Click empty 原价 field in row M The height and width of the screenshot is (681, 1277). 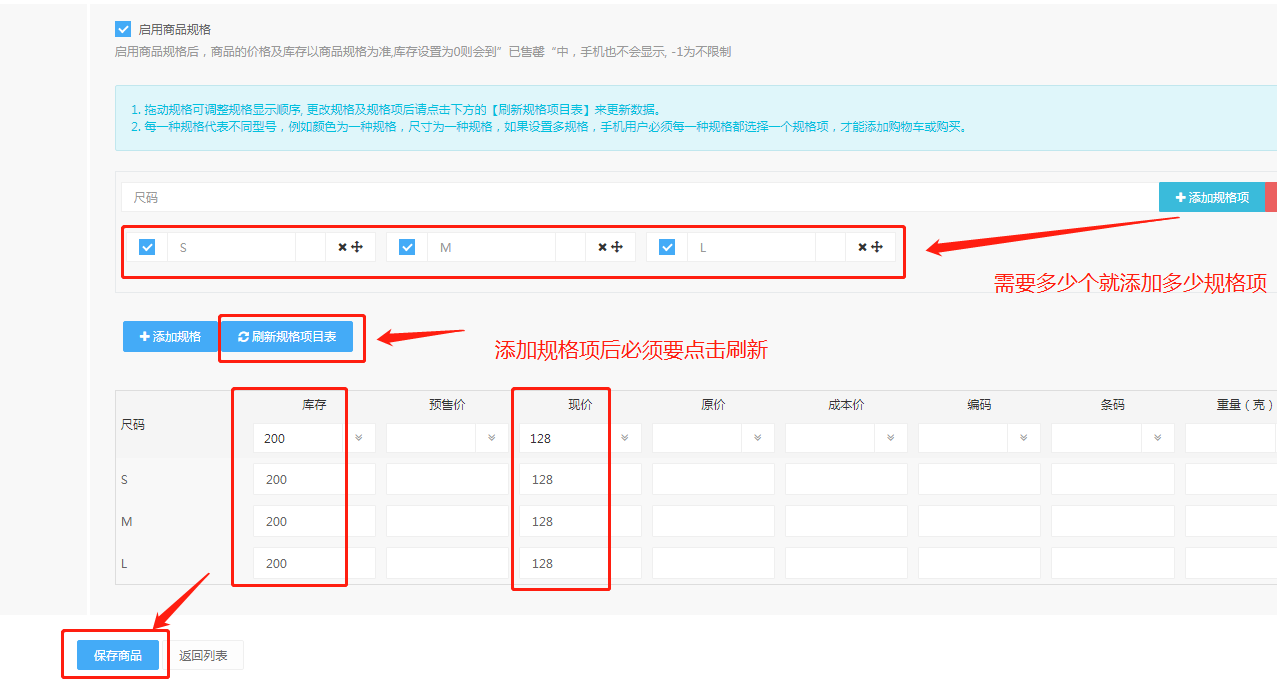coord(713,521)
